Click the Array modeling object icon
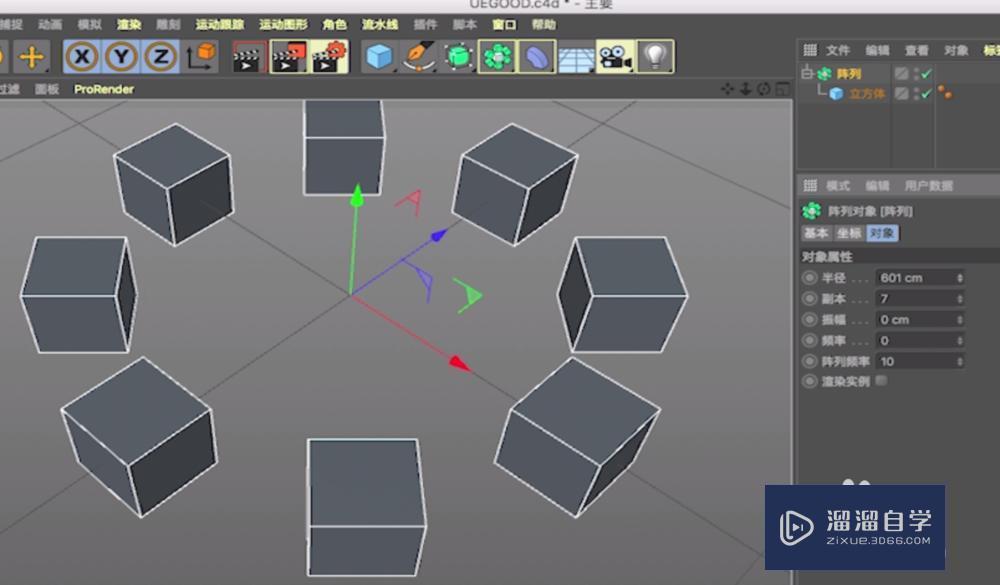This screenshot has width=1000, height=585. click(497, 57)
